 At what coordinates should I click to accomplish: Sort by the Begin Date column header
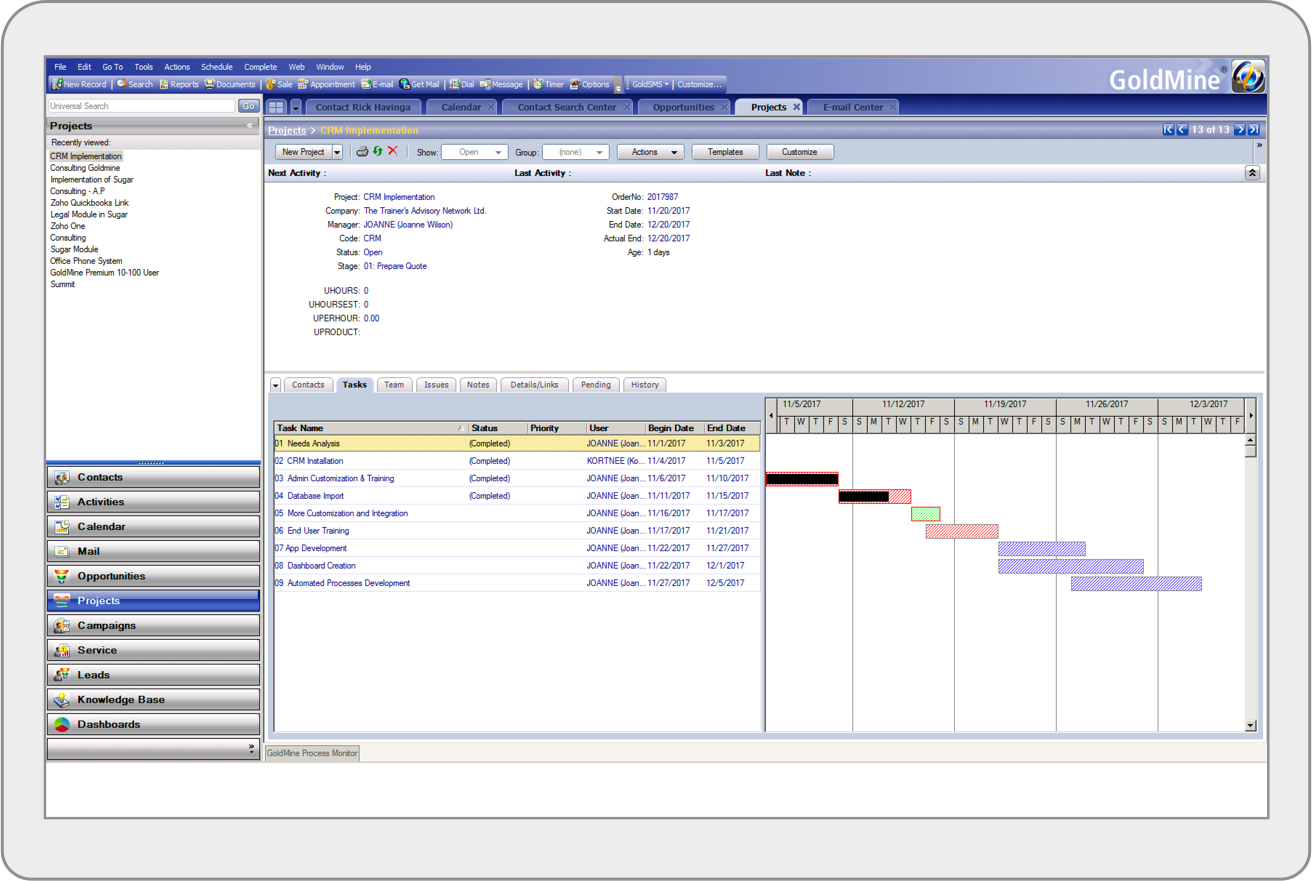[674, 428]
